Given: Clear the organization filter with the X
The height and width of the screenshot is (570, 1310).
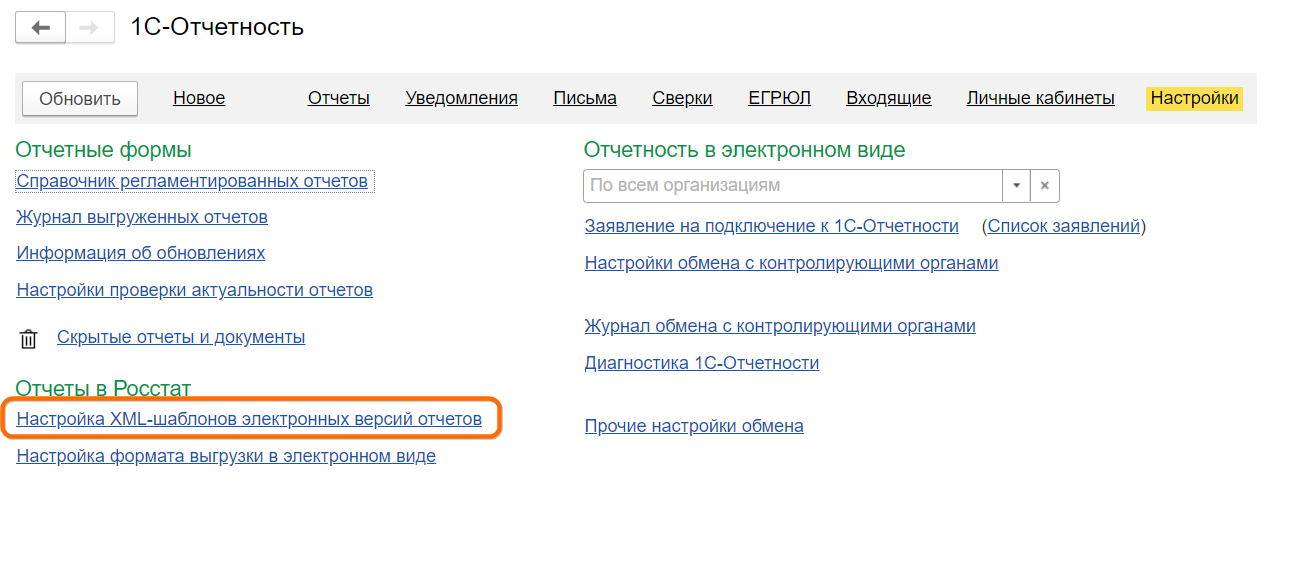Looking at the screenshot, I should [x=1045, y=186].
